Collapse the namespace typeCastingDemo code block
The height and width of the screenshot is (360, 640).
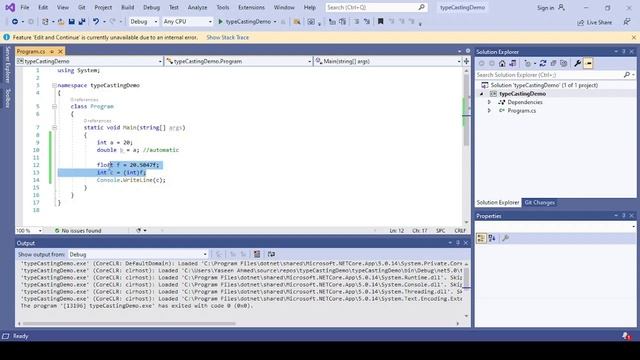[54, 85]
